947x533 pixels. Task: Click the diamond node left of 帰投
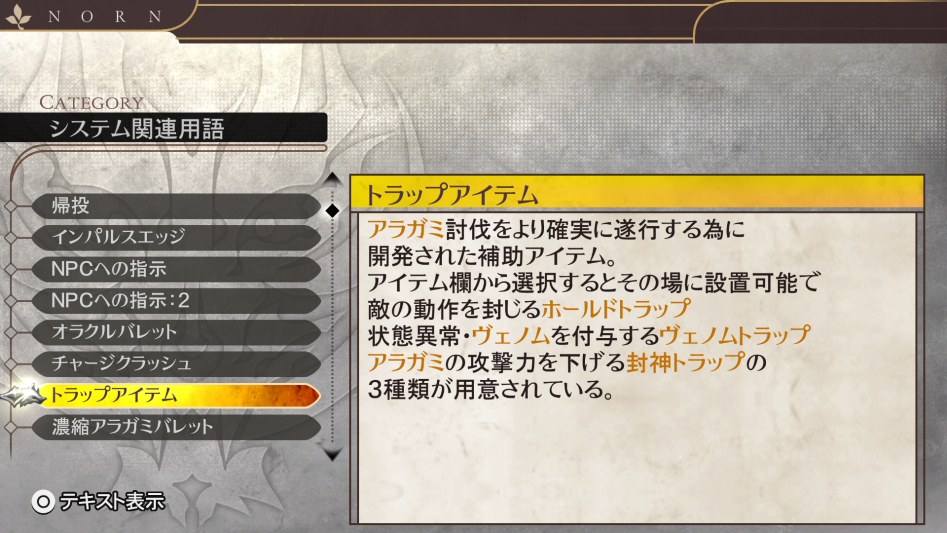[x=11, y=206]
